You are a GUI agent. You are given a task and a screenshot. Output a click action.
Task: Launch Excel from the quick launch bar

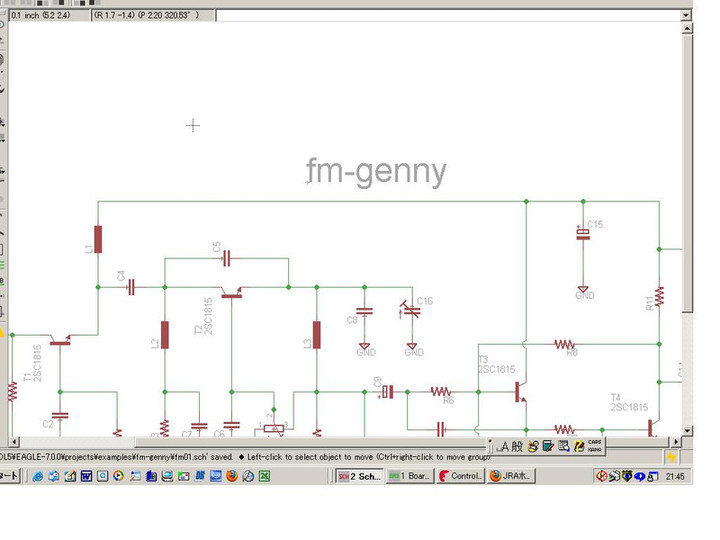click(263, 477)
